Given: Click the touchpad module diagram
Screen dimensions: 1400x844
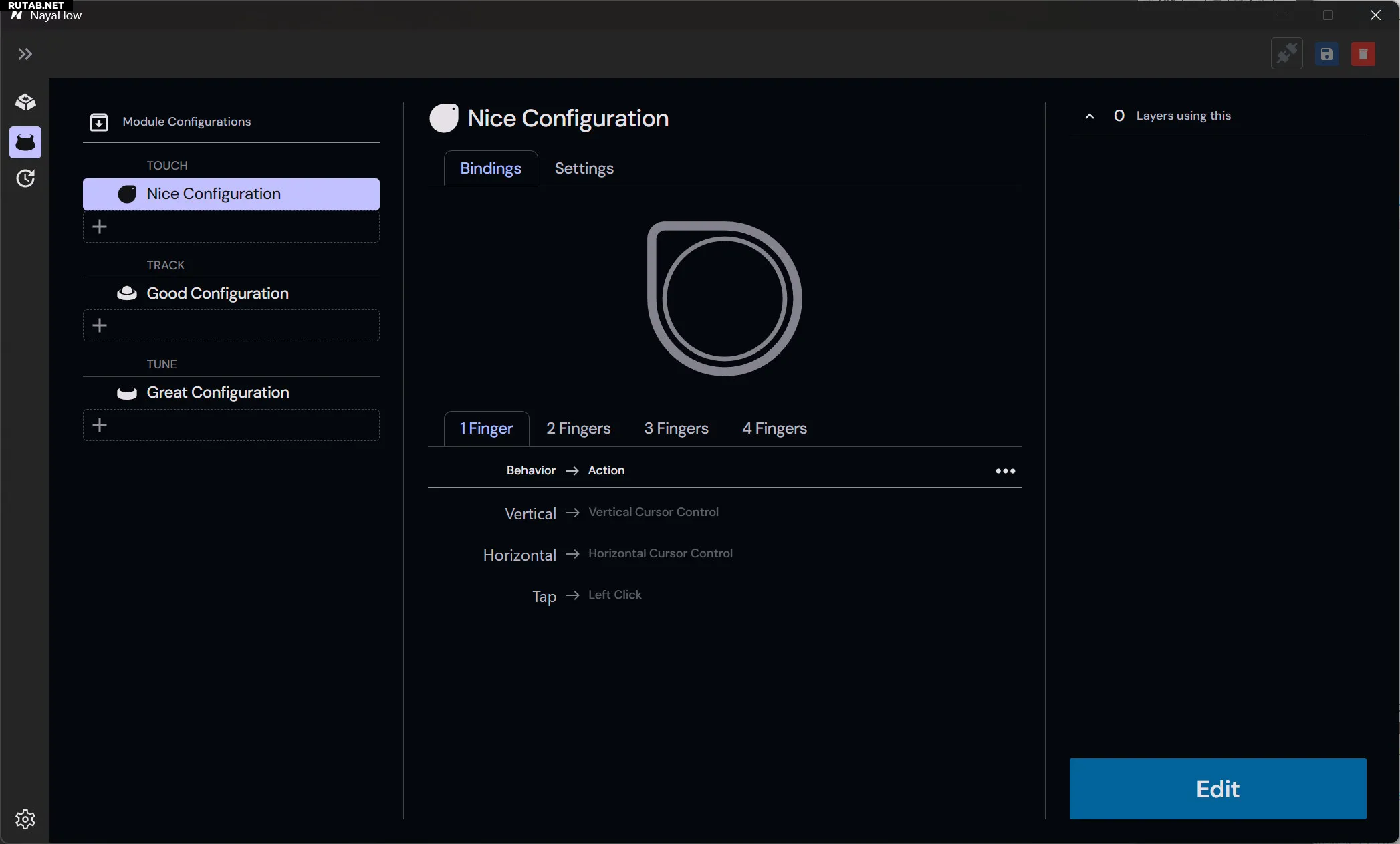Looking at the screenshot, I should click(x=724, y=299).
